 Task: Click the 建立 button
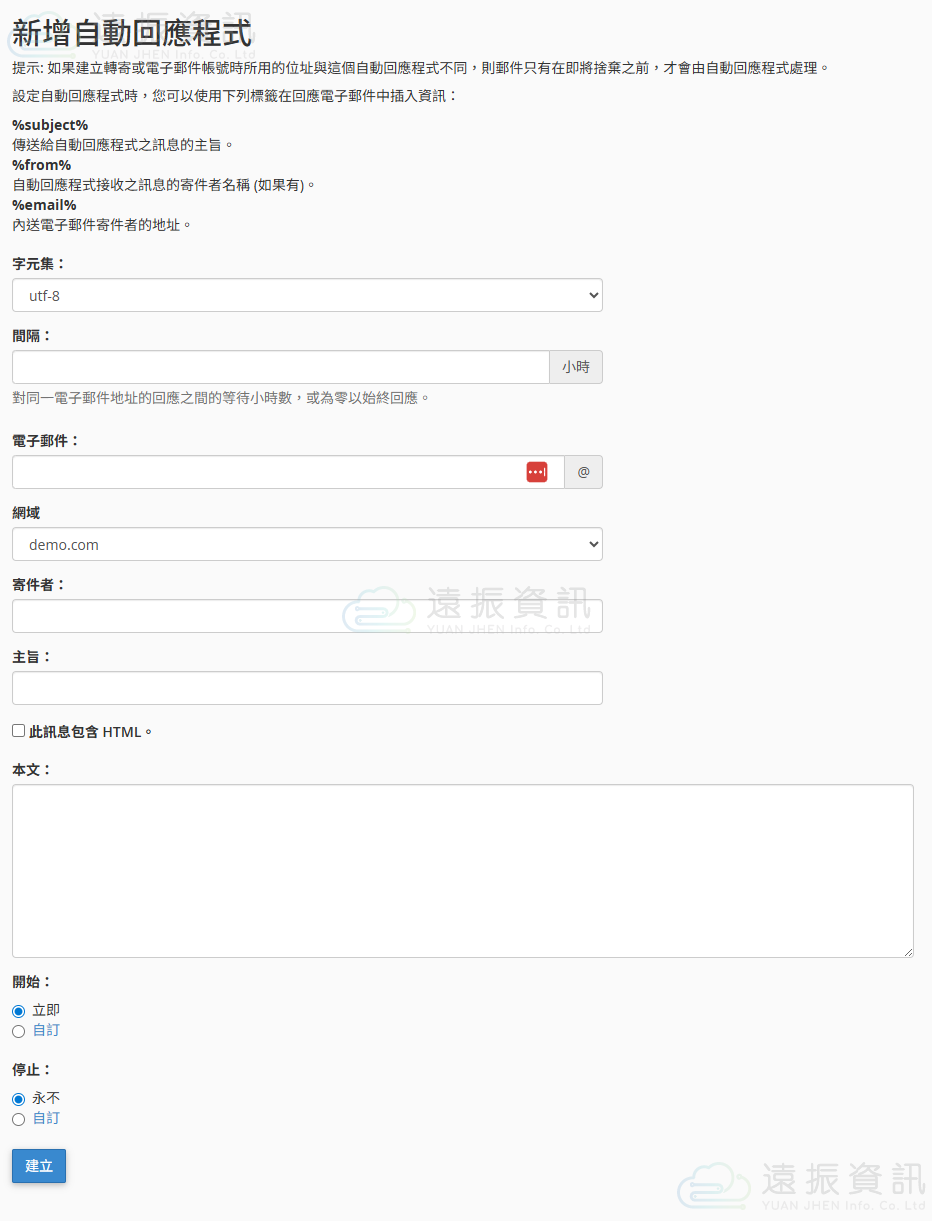pos(39,1166)
